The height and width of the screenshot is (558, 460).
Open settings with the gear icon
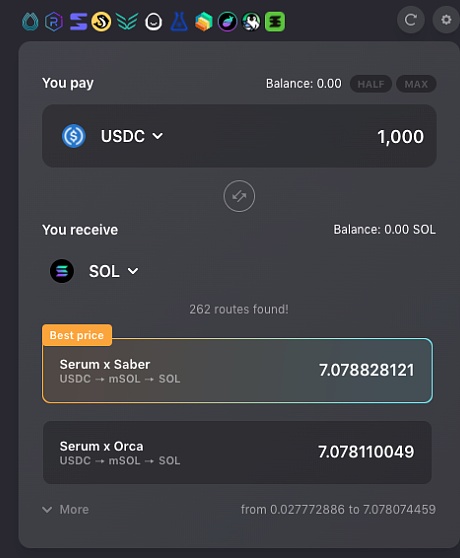[446, 20]
